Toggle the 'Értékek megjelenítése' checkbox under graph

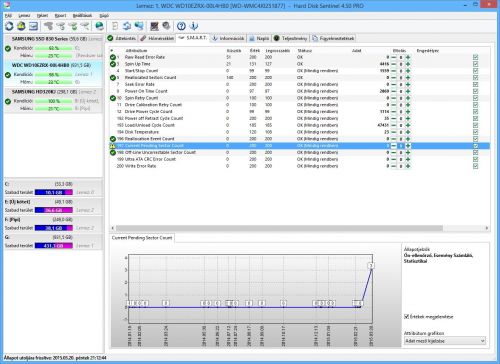[x=406, y=316]
